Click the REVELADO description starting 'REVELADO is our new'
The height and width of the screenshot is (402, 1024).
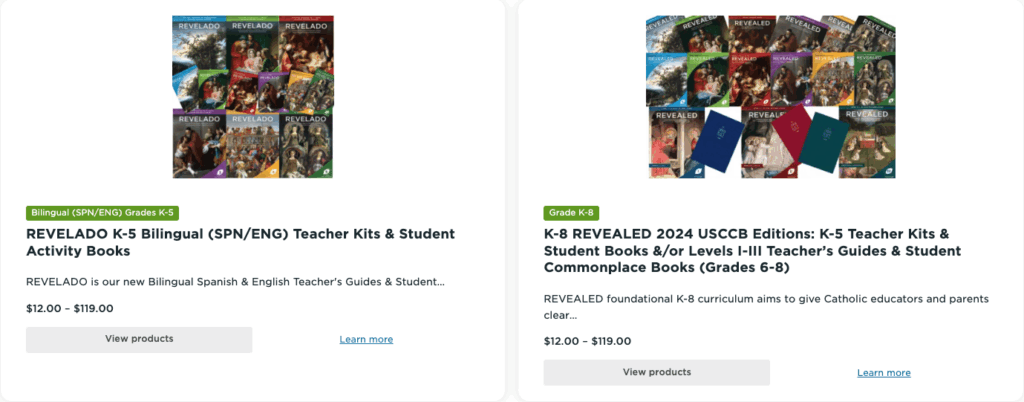click(x=236, y=282)
